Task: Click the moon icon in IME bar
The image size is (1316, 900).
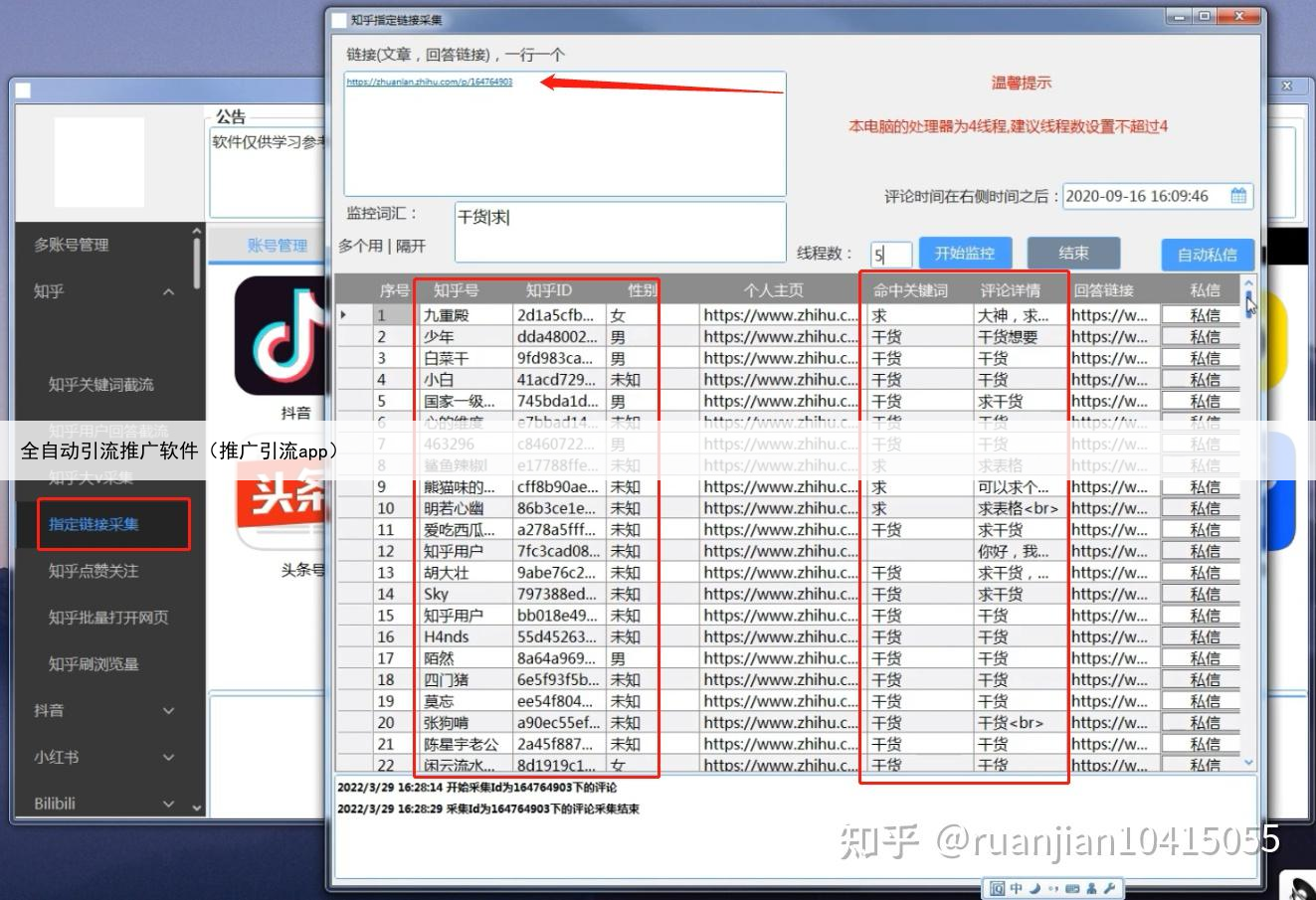Action: (x=1035, y=888)
